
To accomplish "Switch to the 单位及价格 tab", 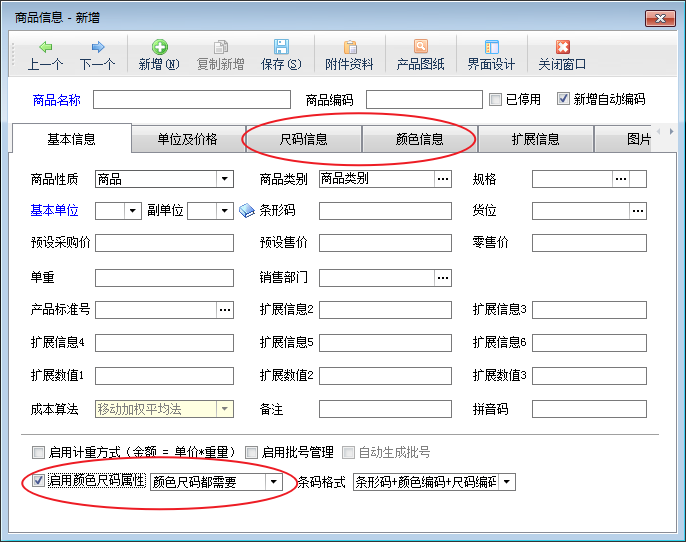I will pyautogui.click(x=187, y=139).
